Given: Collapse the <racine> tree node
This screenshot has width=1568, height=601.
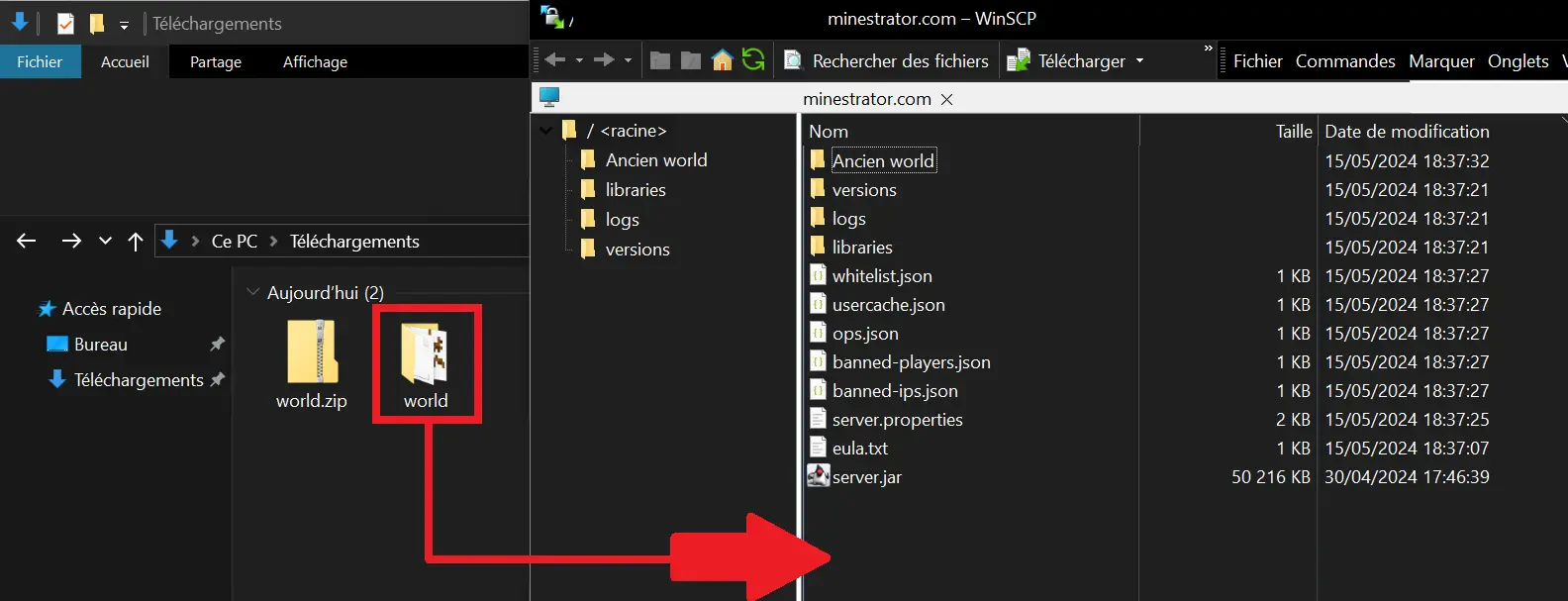Looking at the screenshot, I should (x=546, y=131).
